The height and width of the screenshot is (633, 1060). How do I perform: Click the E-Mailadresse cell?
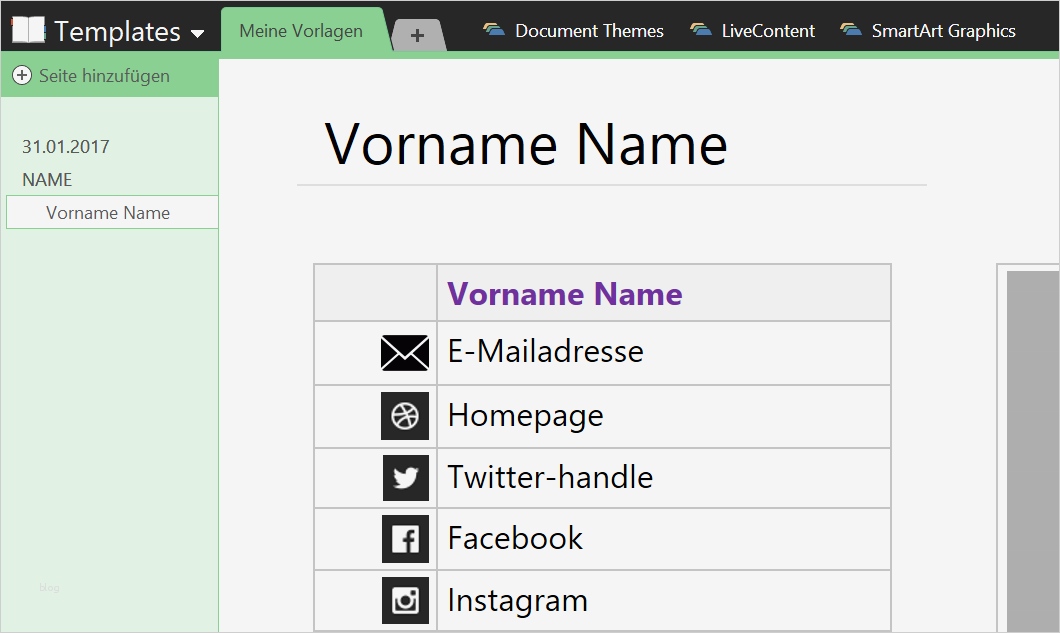tap(664, 352)
